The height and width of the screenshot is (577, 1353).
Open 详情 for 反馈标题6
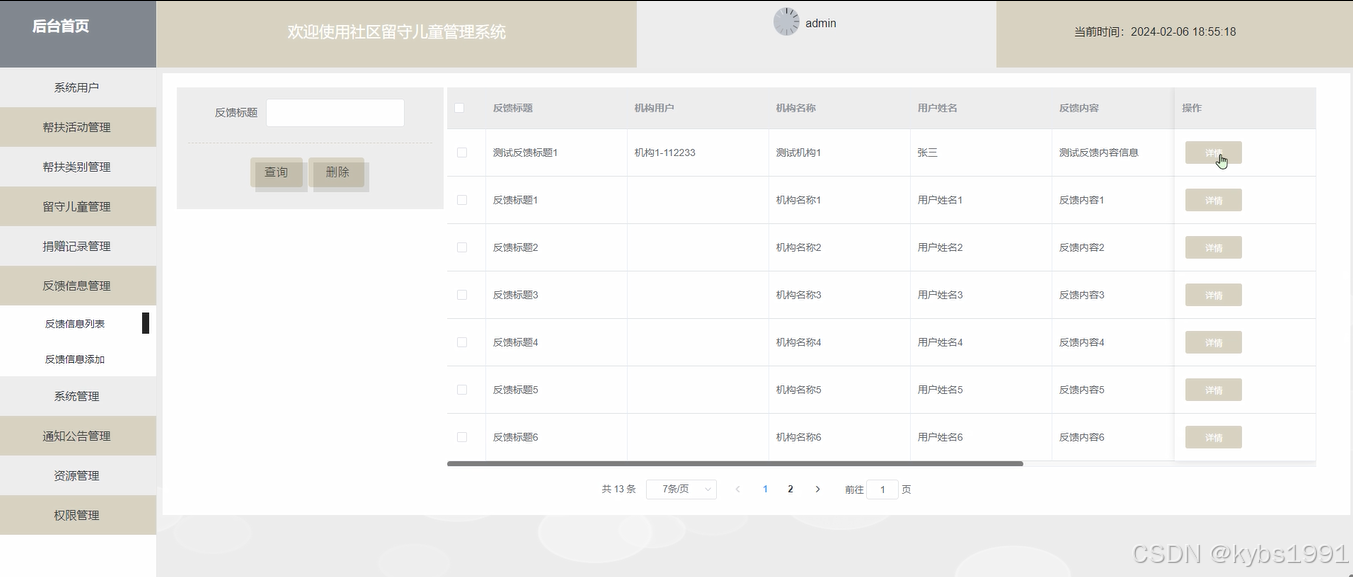point(1213,437)
